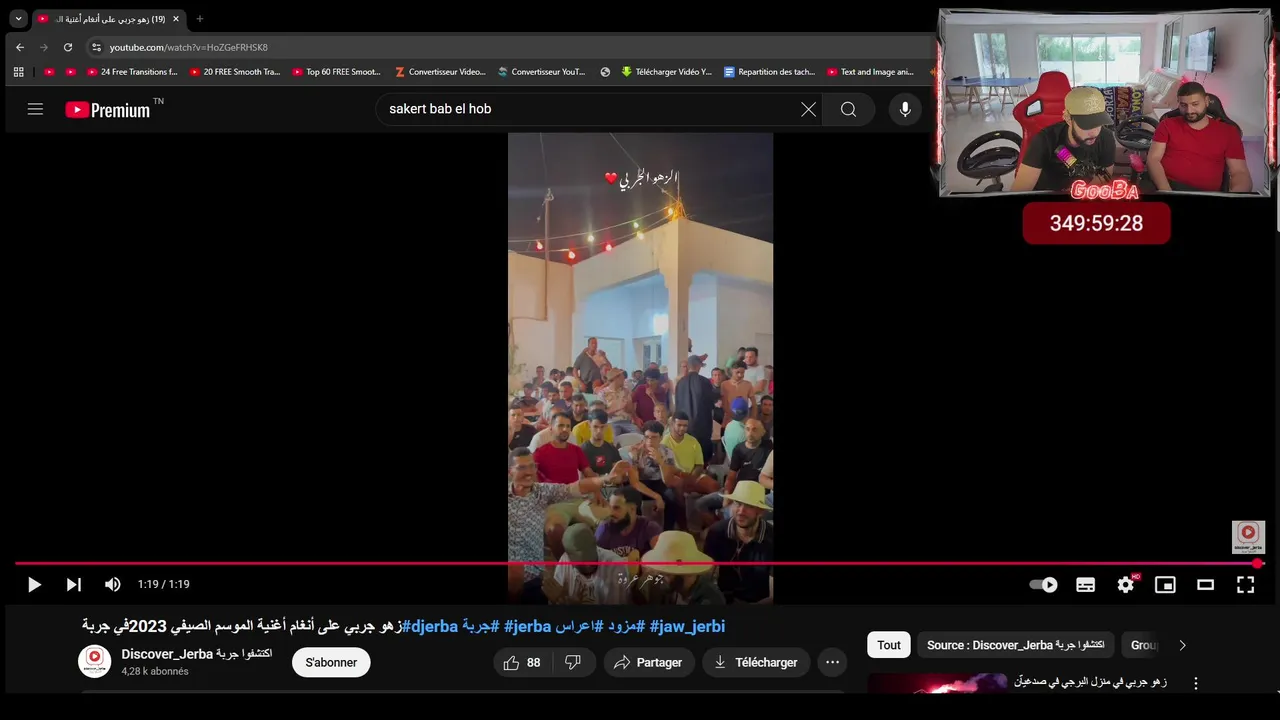1280x720 pixels.
Task: Like the video with thumbs up
Action: [523, 662]
